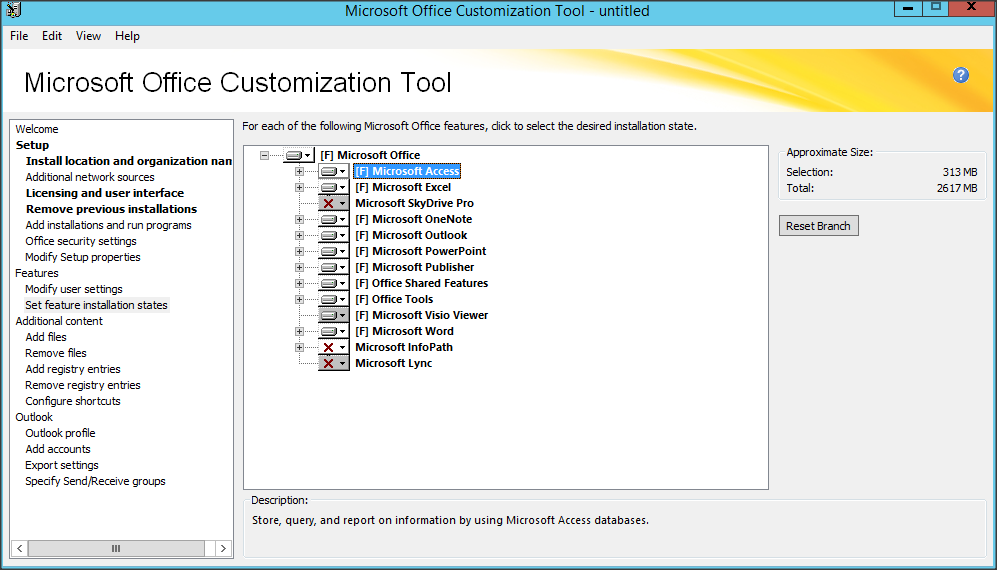This screenshot has width=997, height=570.
Task: Click the install state icon for Microsoft Excel
Action: pos(333,187)
